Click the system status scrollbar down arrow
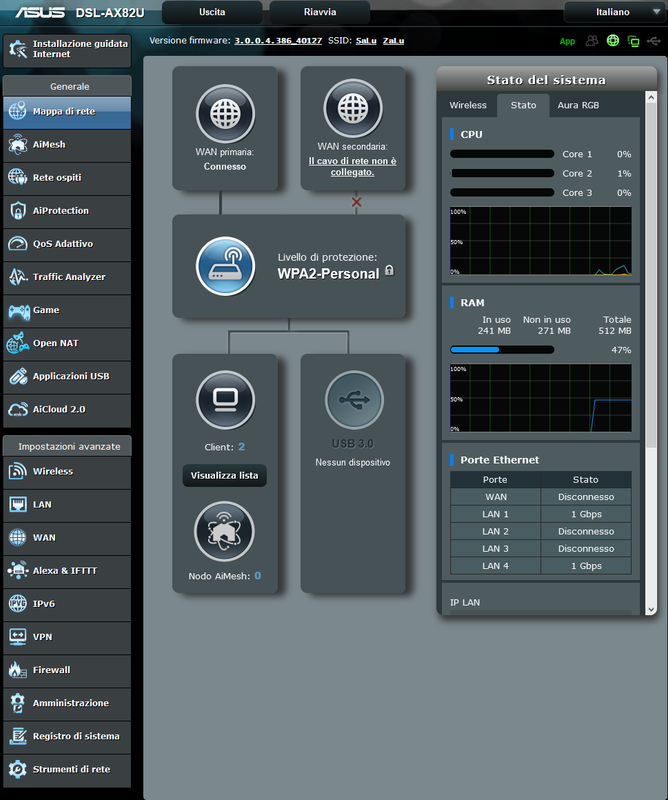This screenshot has height=800, width=668. 651,609
